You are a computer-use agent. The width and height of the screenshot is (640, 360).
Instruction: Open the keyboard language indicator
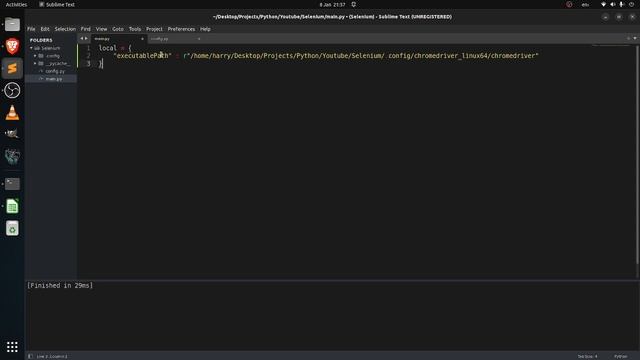[x=585, y=4]
